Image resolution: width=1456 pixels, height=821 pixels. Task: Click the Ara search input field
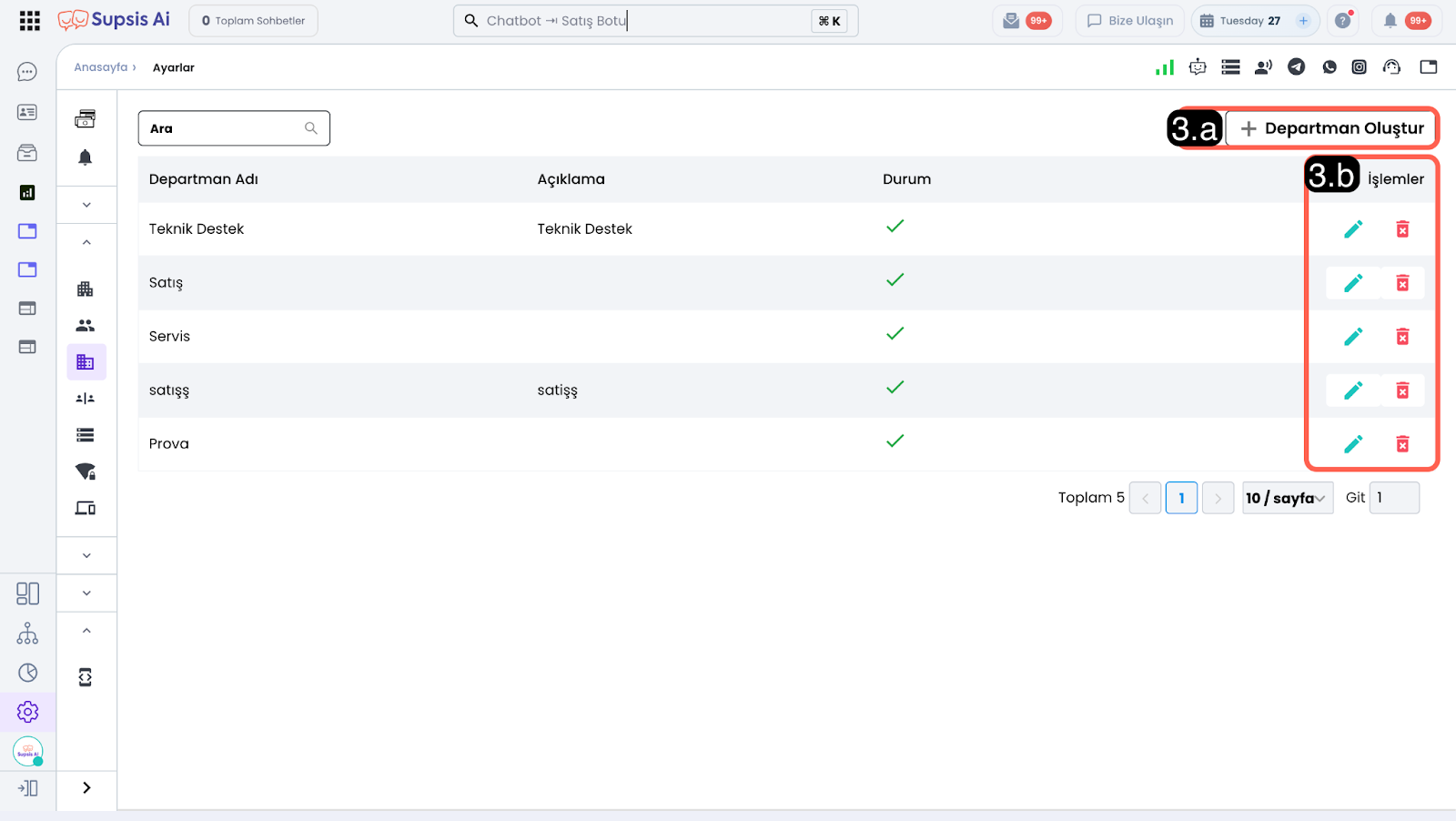(x=224, y=128)
